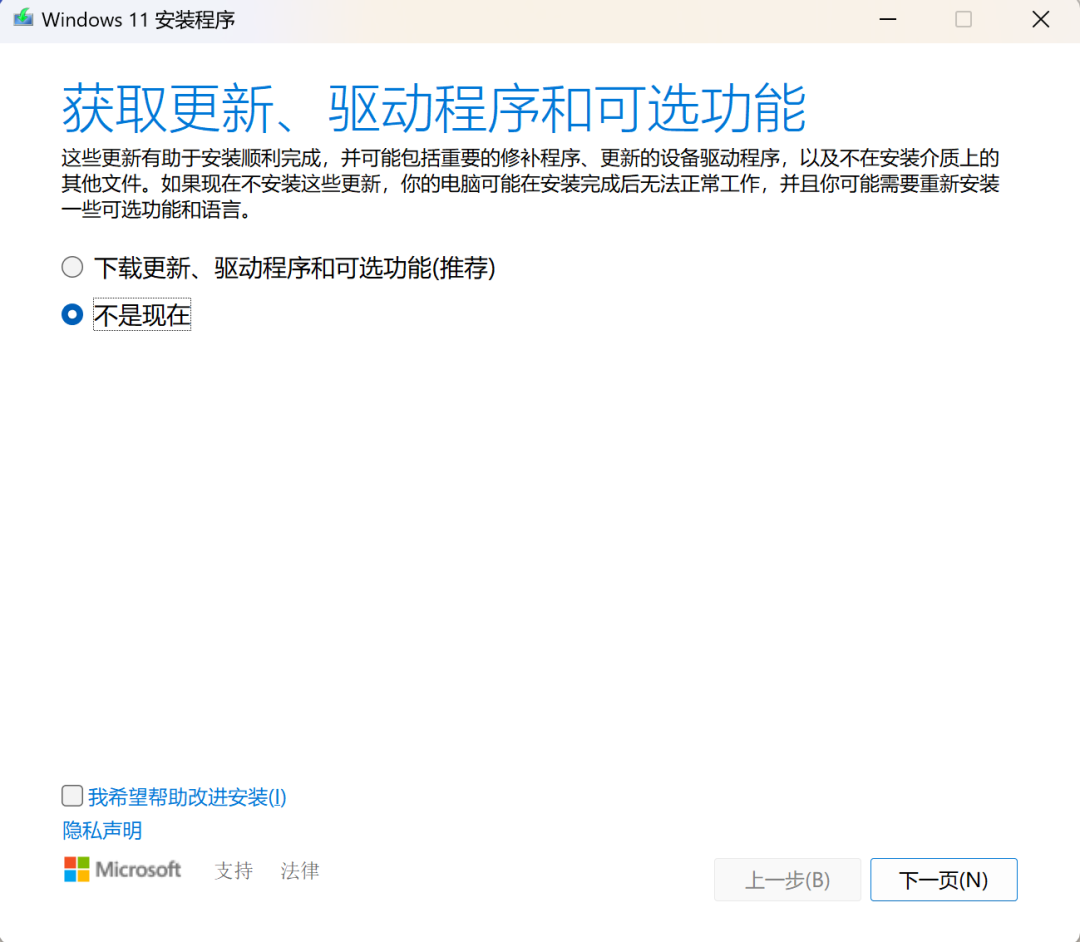Click the Windows 11 安装程序 title text
This screenshot has height=942, width=1080.
[x=138, y=20]
